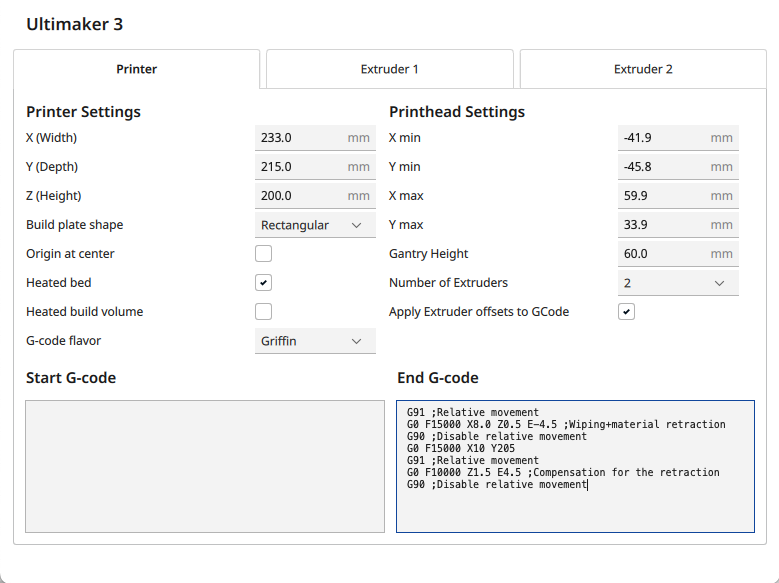Select the Printer tab
This screenshot has width=779, height=583.
click(136, 69)
